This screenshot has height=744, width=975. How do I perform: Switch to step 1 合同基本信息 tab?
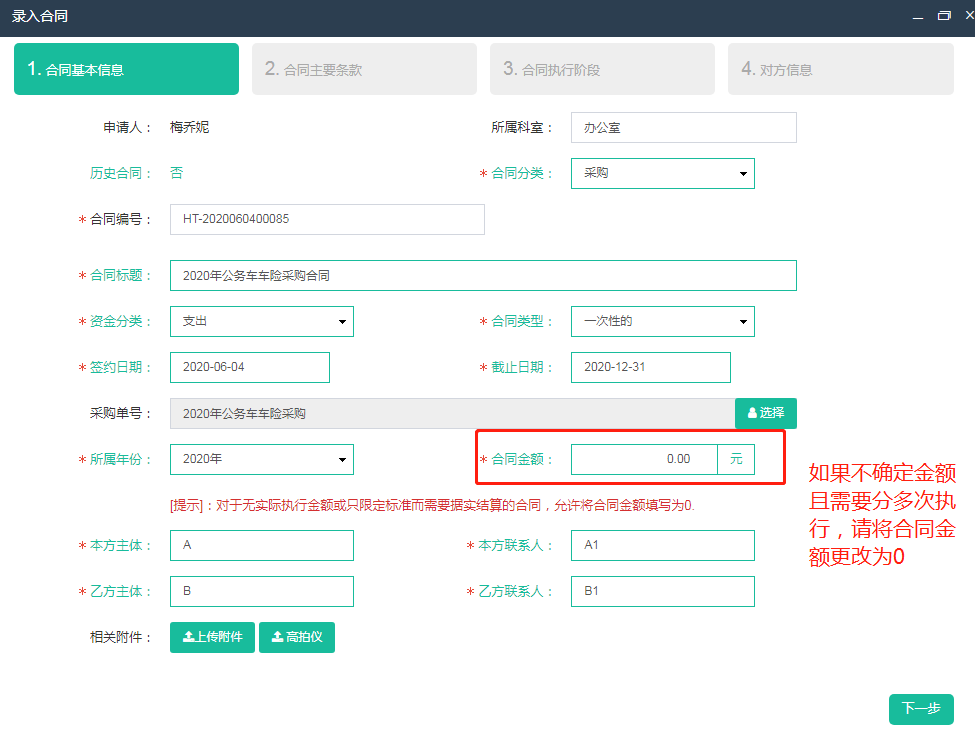point(126,69)
